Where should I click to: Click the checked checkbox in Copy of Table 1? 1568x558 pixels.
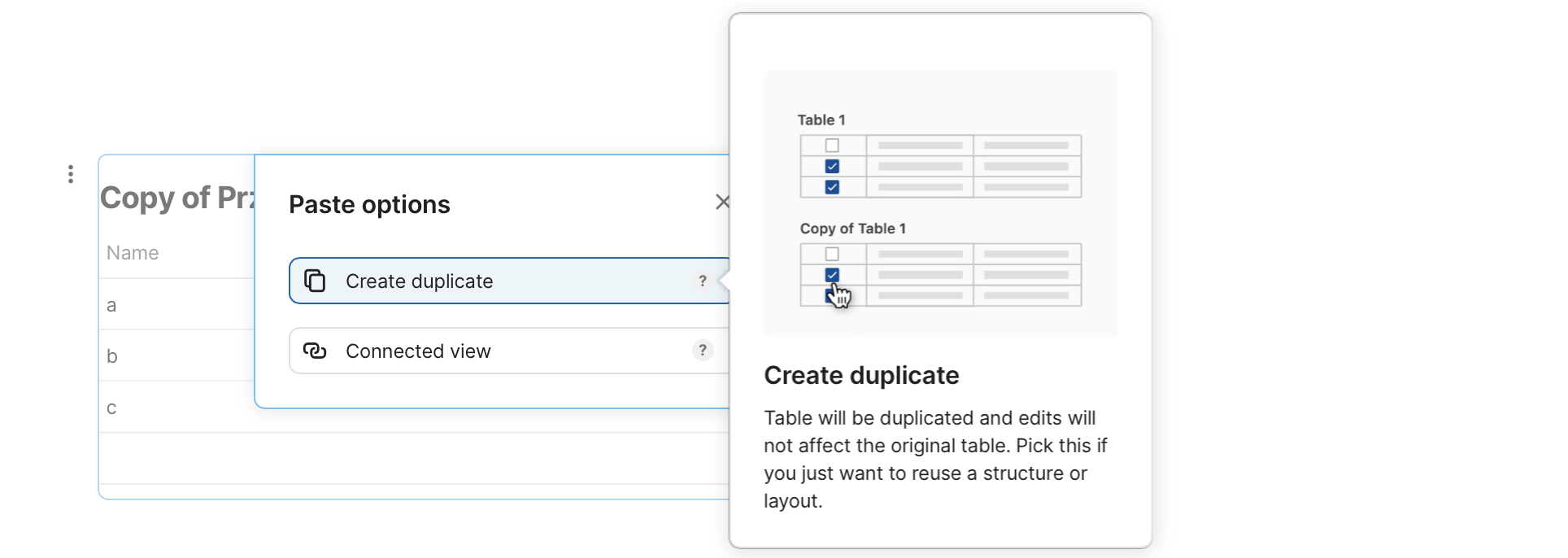[832, 275]
